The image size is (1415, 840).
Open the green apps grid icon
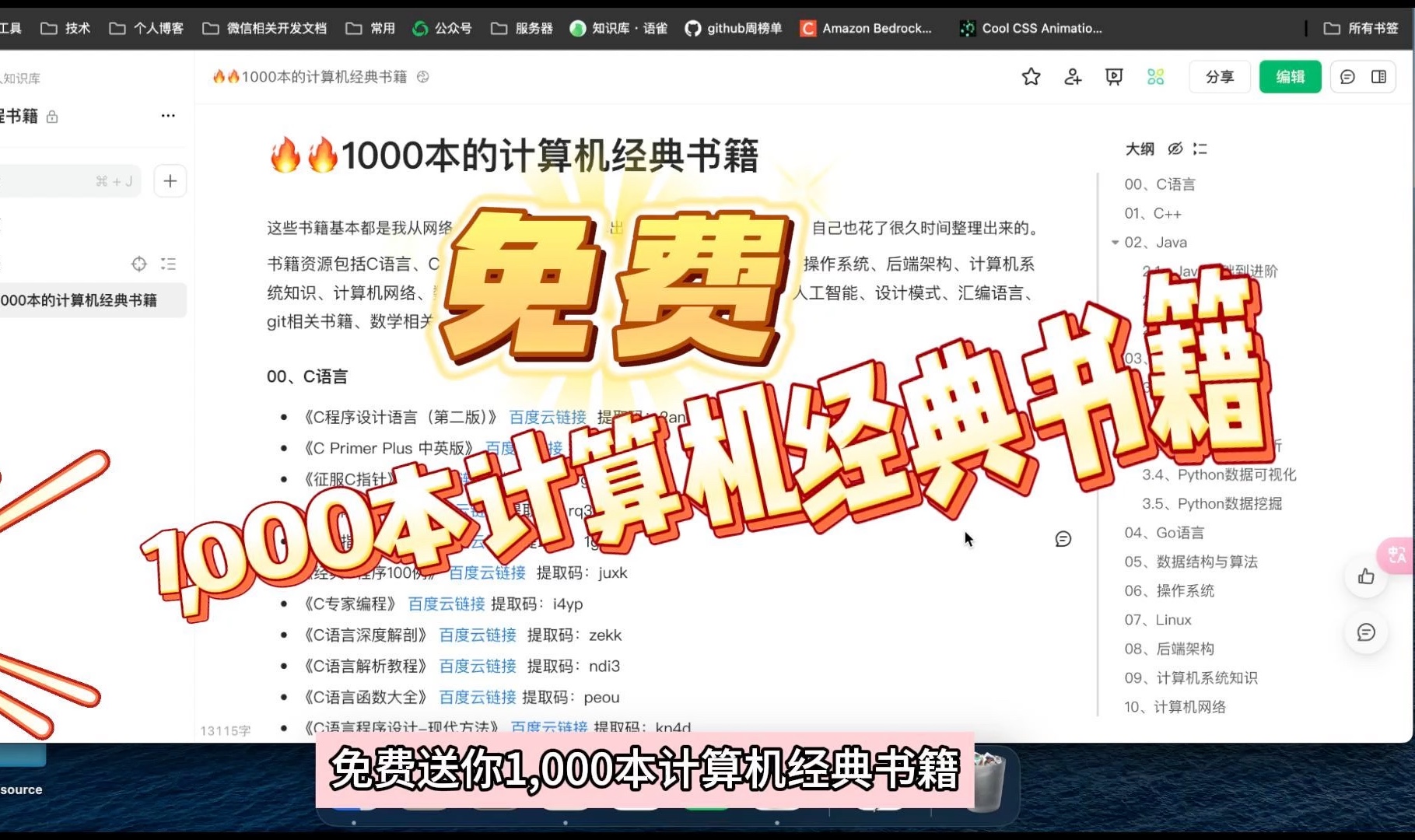[x=1155, y=76]
